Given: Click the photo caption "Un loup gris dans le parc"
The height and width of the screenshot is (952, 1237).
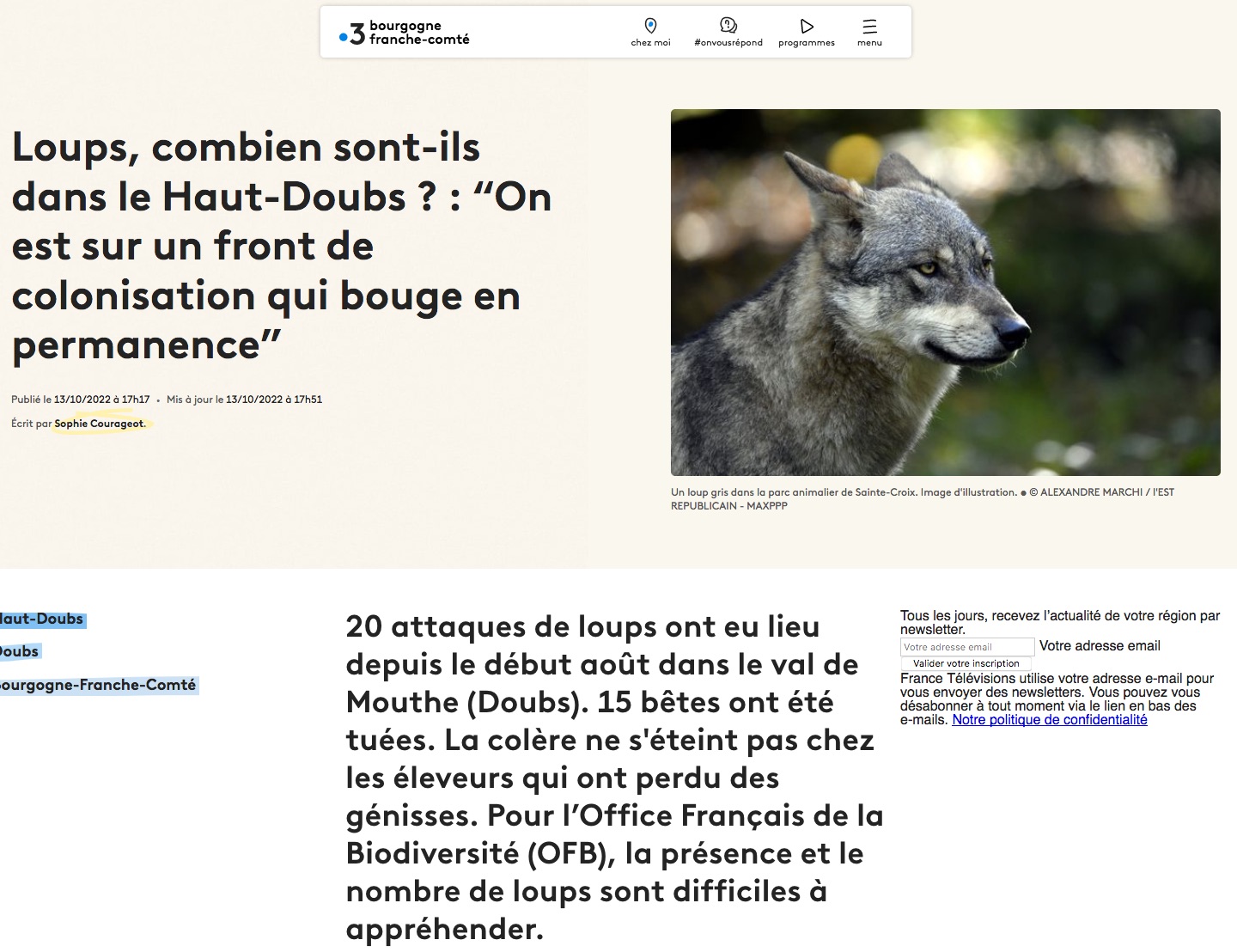Looking at the screenshot, I should coord(923,499).
